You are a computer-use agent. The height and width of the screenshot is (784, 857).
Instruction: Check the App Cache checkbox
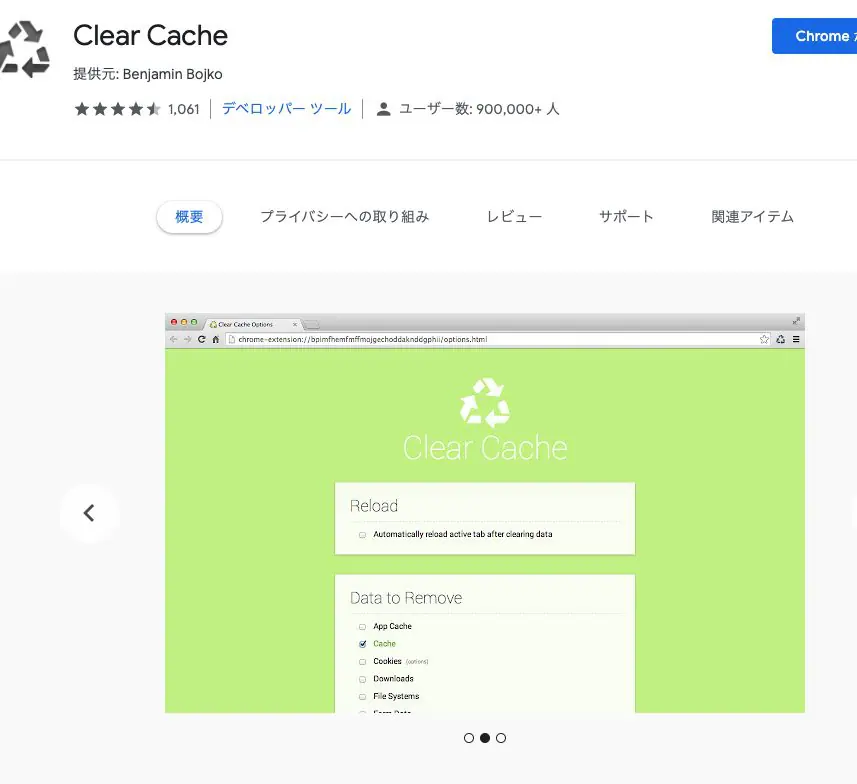coord(362,627)
